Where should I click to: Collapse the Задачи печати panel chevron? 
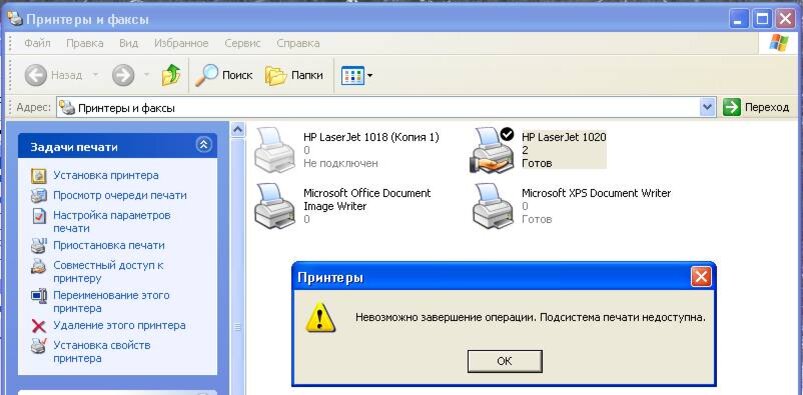point(203,145)
